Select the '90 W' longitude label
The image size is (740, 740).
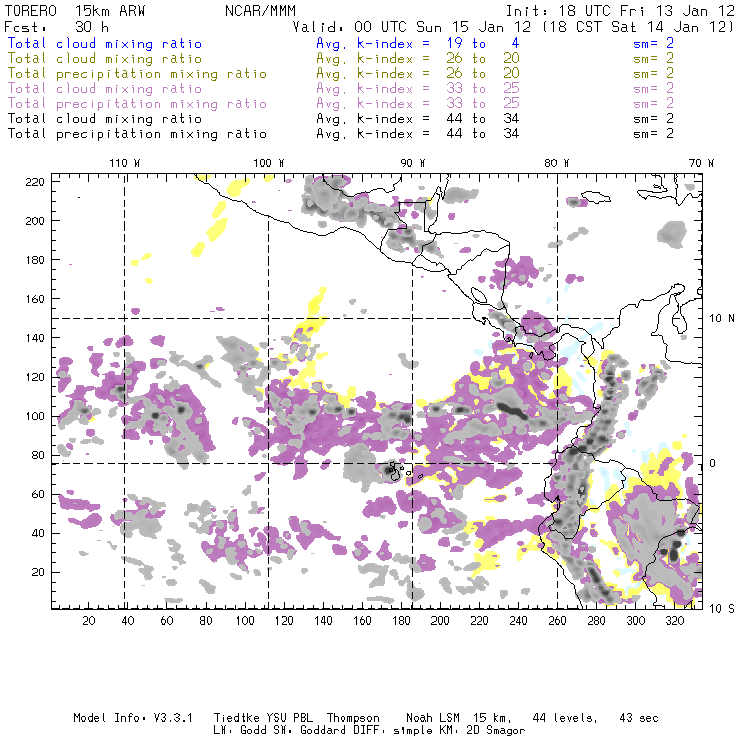click(x=412, y=163)
